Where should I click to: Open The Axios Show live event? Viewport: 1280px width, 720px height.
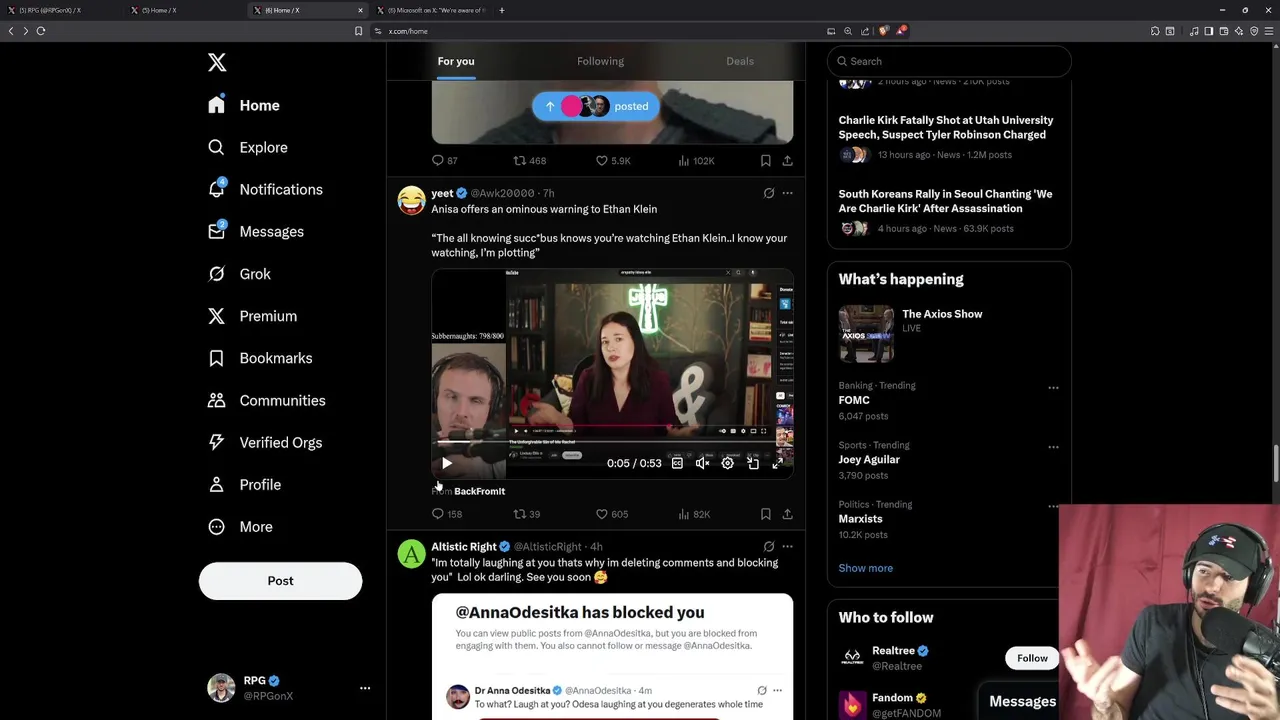pos(942,314)
